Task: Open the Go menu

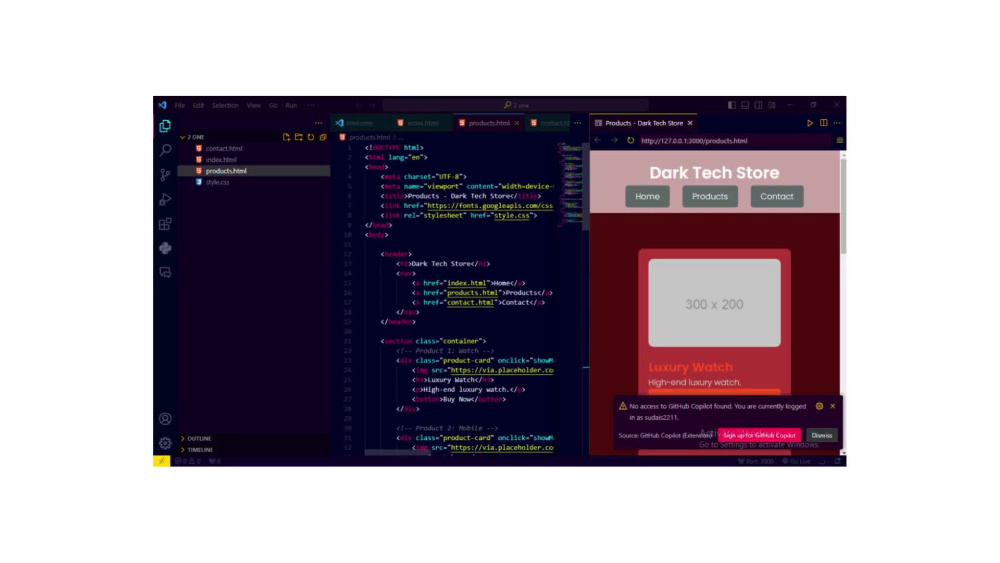Action: click(273, 105)
